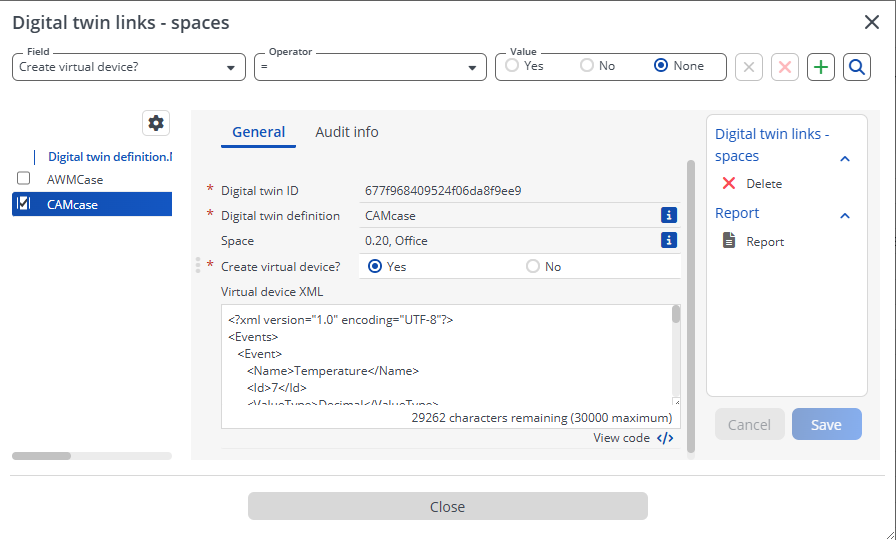Click the list horizontal scrollbar thumb
Viewport: 896px width, 540px height.
pyautogui.click(x=41, y=456)
